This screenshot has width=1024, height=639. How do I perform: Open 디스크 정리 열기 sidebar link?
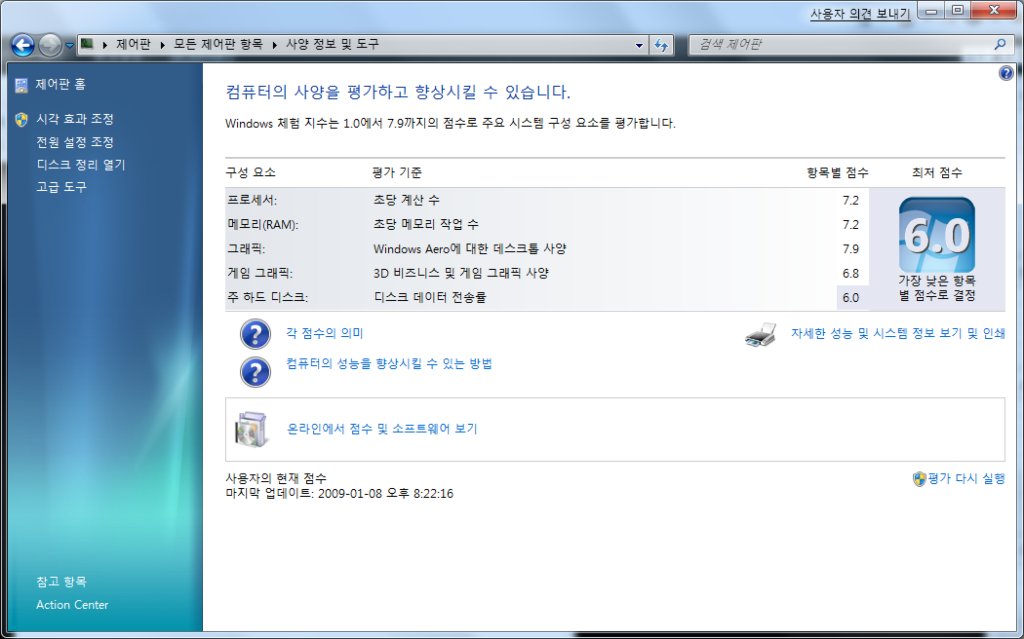click(x=81, y=165)
